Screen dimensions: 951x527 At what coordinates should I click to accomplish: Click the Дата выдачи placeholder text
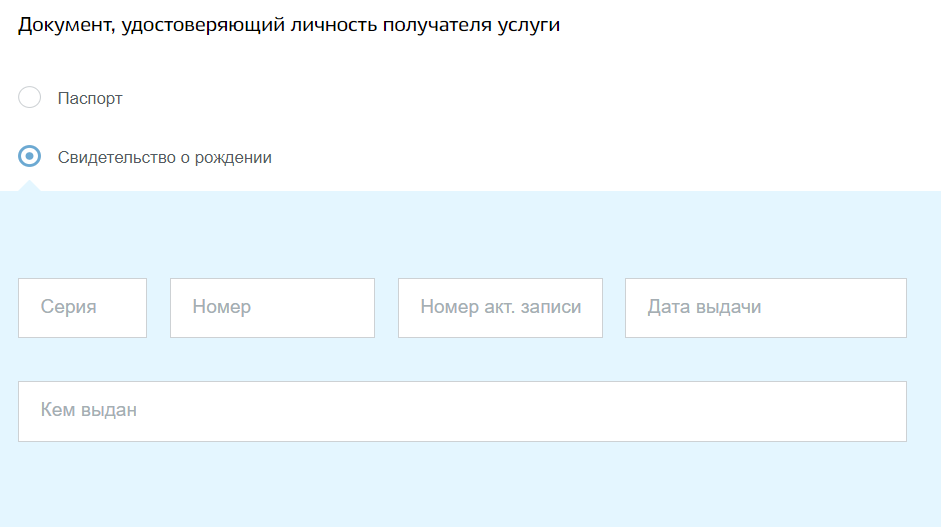point(704,307)
